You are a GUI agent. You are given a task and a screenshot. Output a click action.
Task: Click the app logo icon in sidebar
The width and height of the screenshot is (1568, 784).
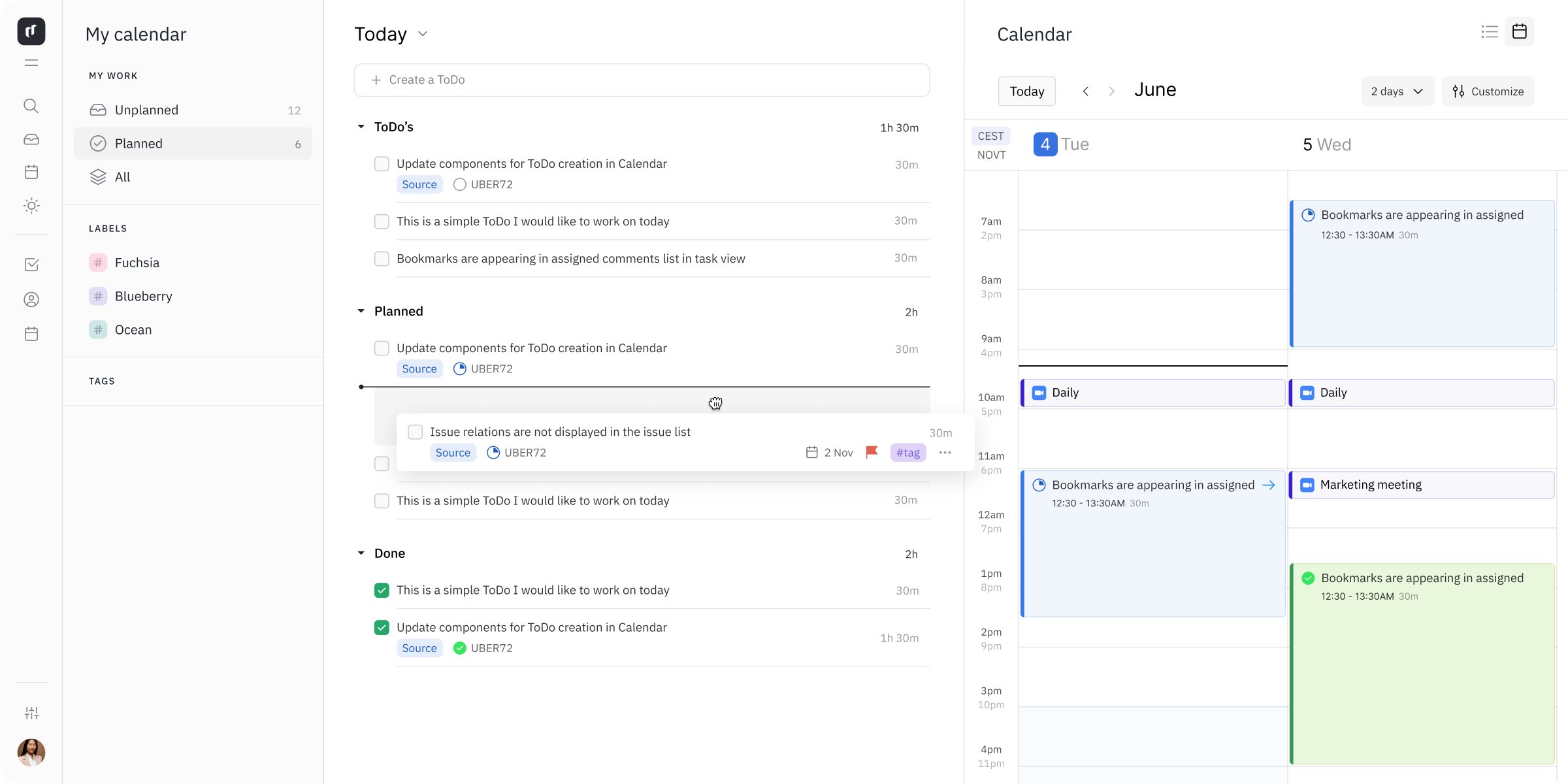pyautogui.click(x=31, y=31)
